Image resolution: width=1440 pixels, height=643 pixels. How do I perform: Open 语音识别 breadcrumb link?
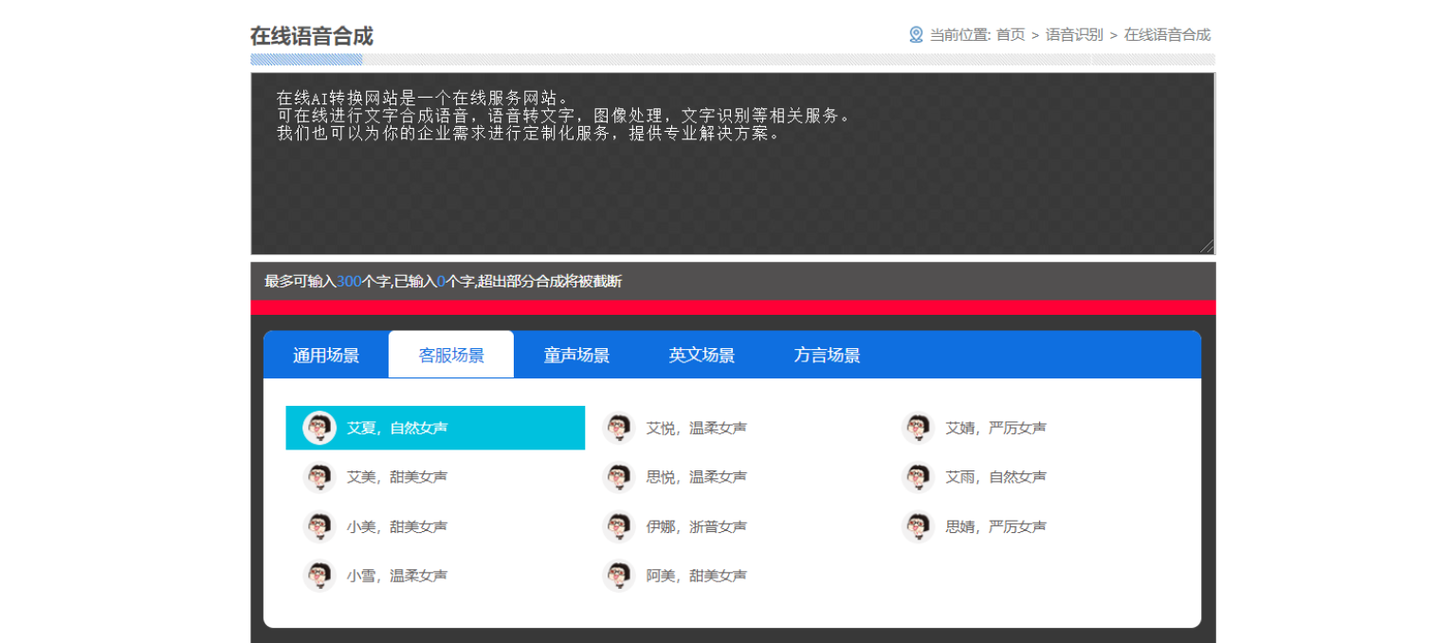click(x=1074, y=35)
